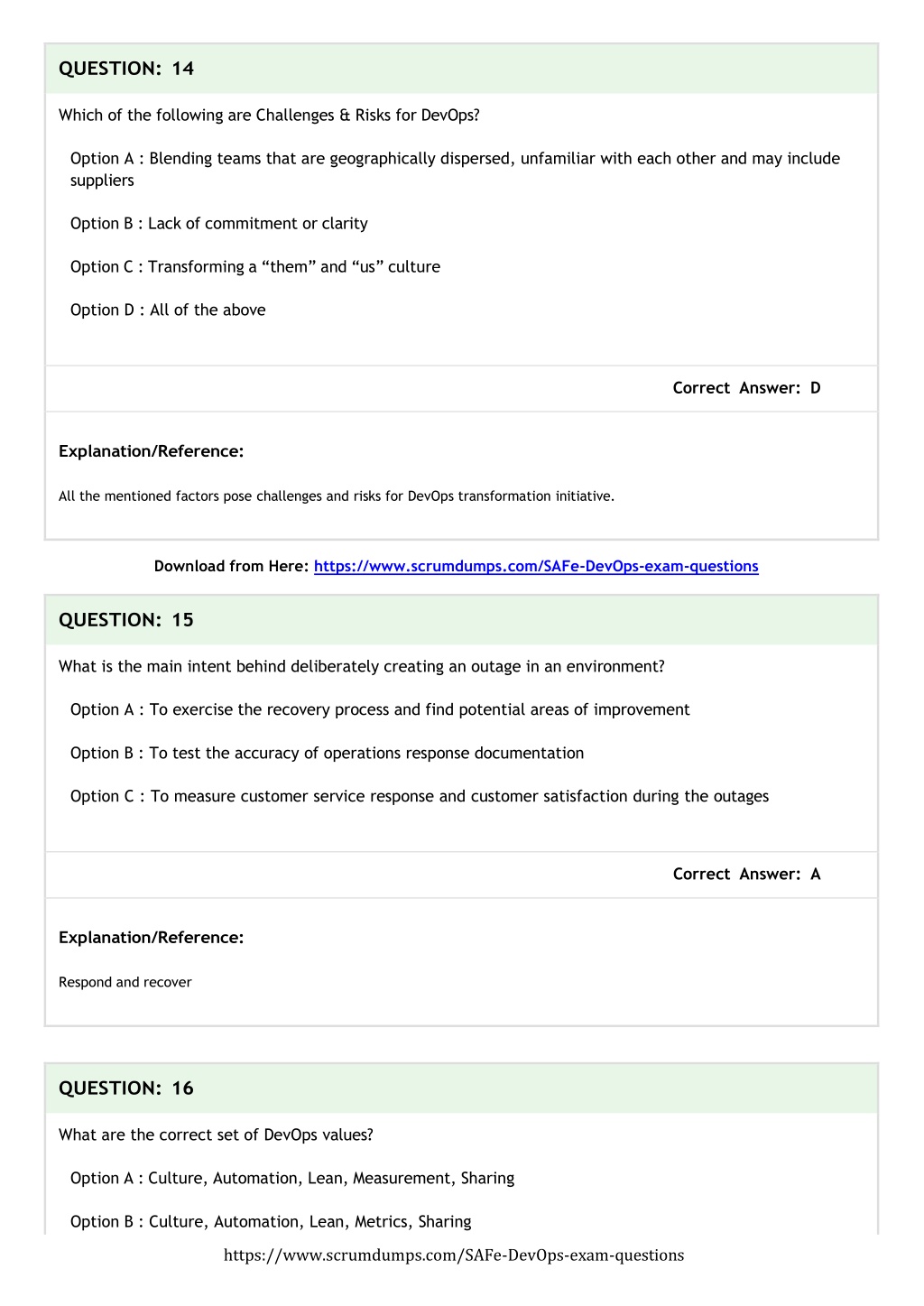Pick Option A about geographically dispersed teams
Image resolution: width=924 pixels, height=1306 pixels.
(455, 169)
